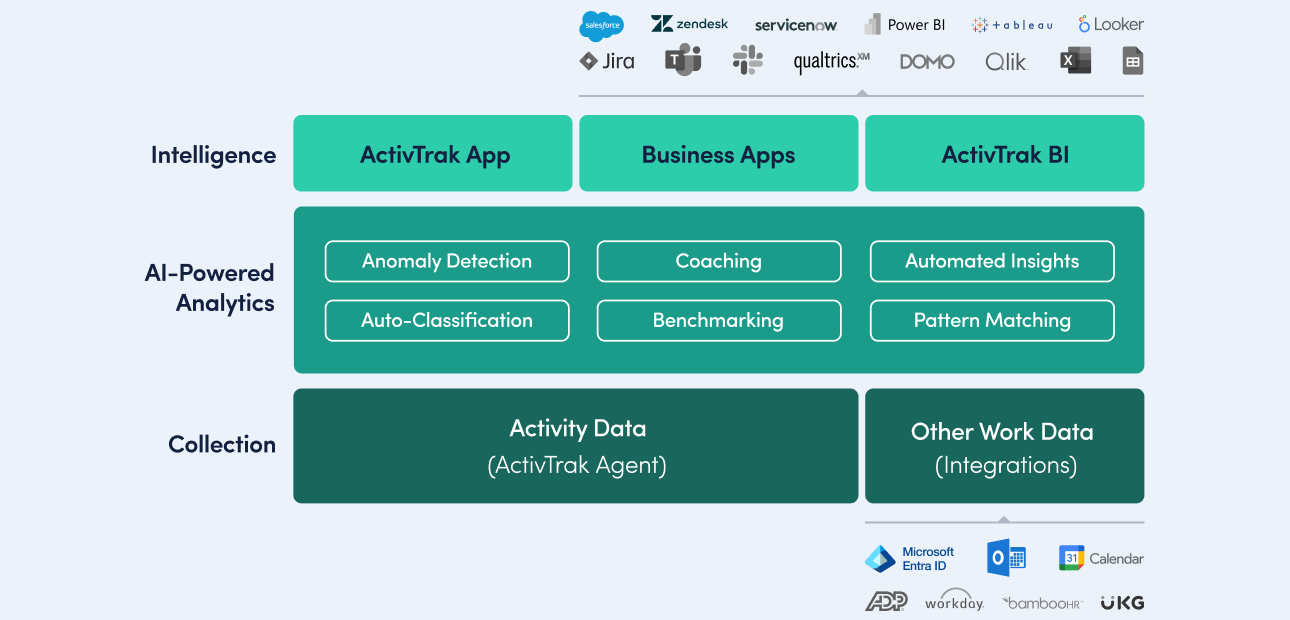Click the Workday logo
1290x620 pixels.
(954, 601)
